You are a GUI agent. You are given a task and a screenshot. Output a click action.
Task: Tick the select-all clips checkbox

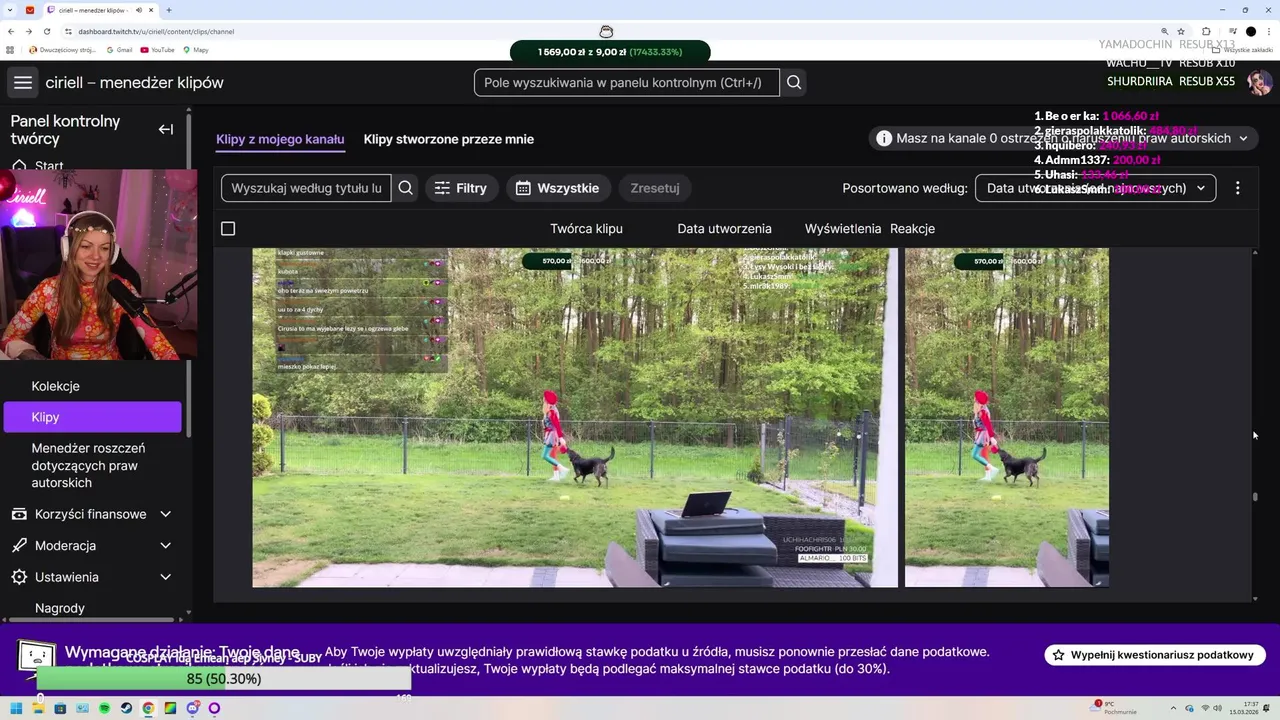coord(228,229)
